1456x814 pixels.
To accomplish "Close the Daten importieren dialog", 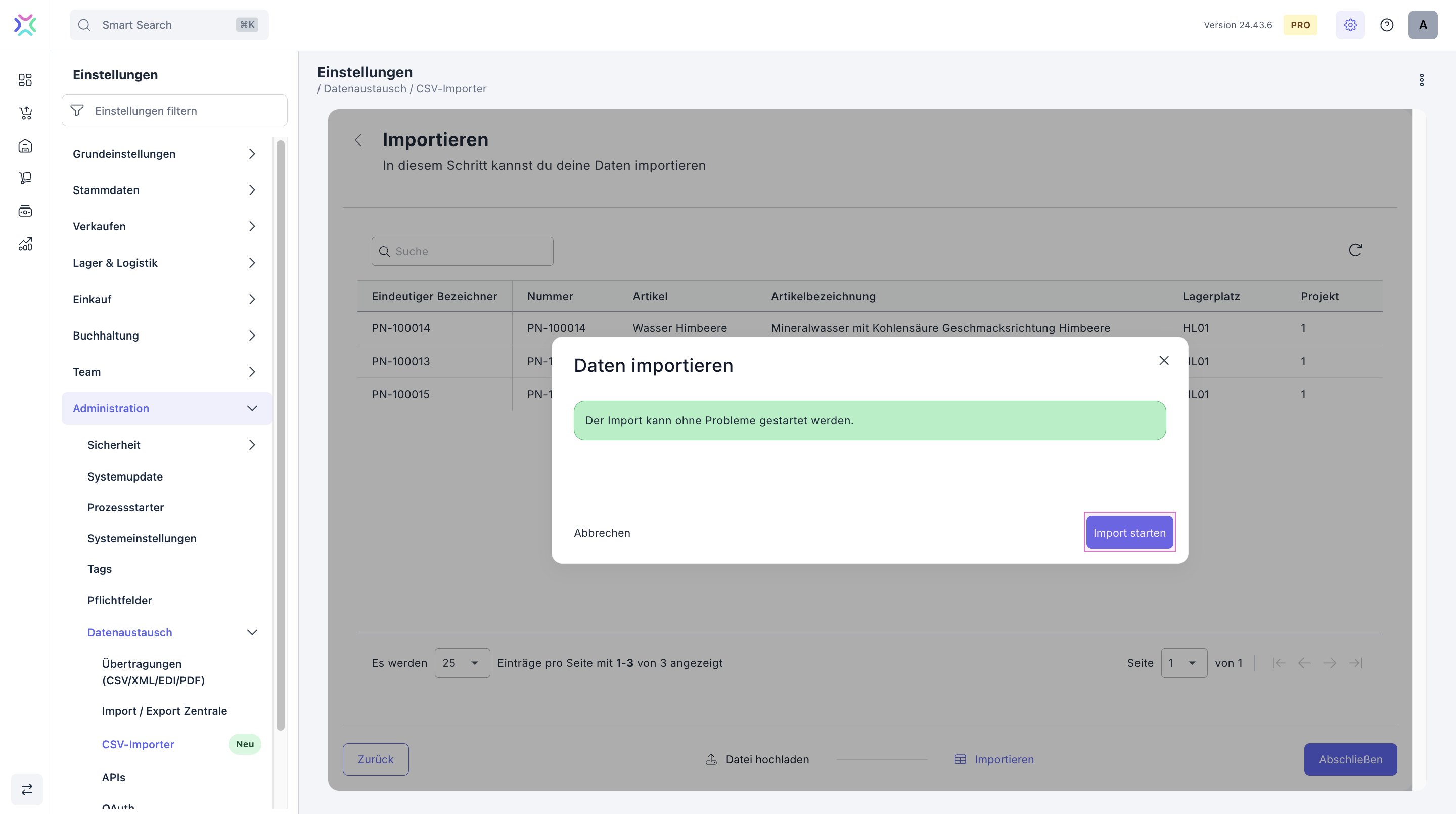I will (1164, 360).
